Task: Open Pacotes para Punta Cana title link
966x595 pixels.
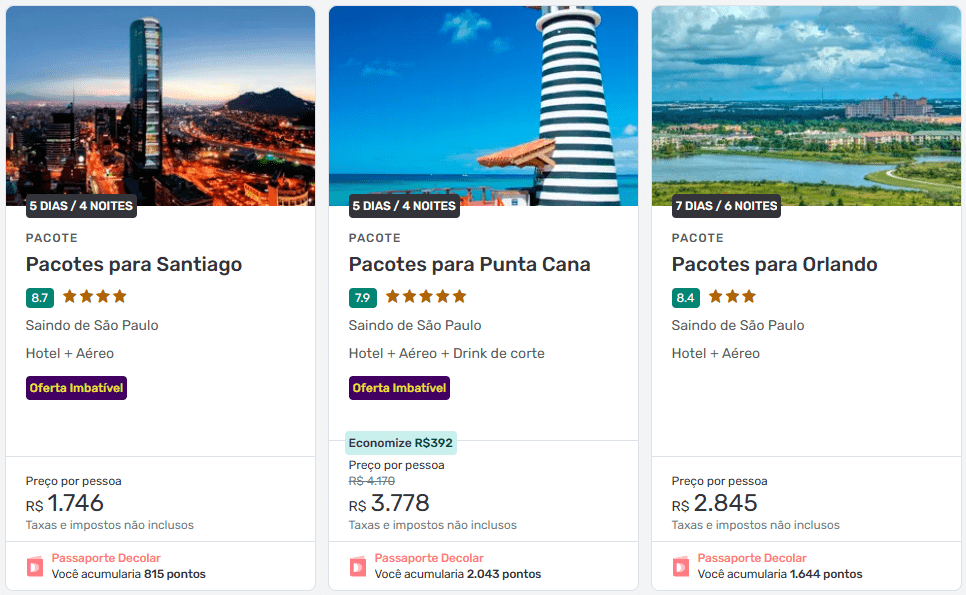Action: (x=470, y=265)
